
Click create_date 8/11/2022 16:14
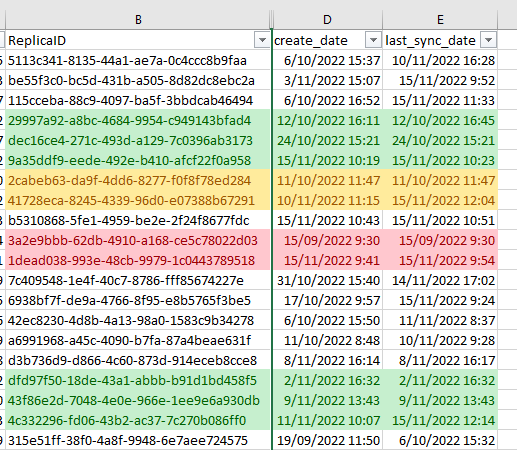327,360
